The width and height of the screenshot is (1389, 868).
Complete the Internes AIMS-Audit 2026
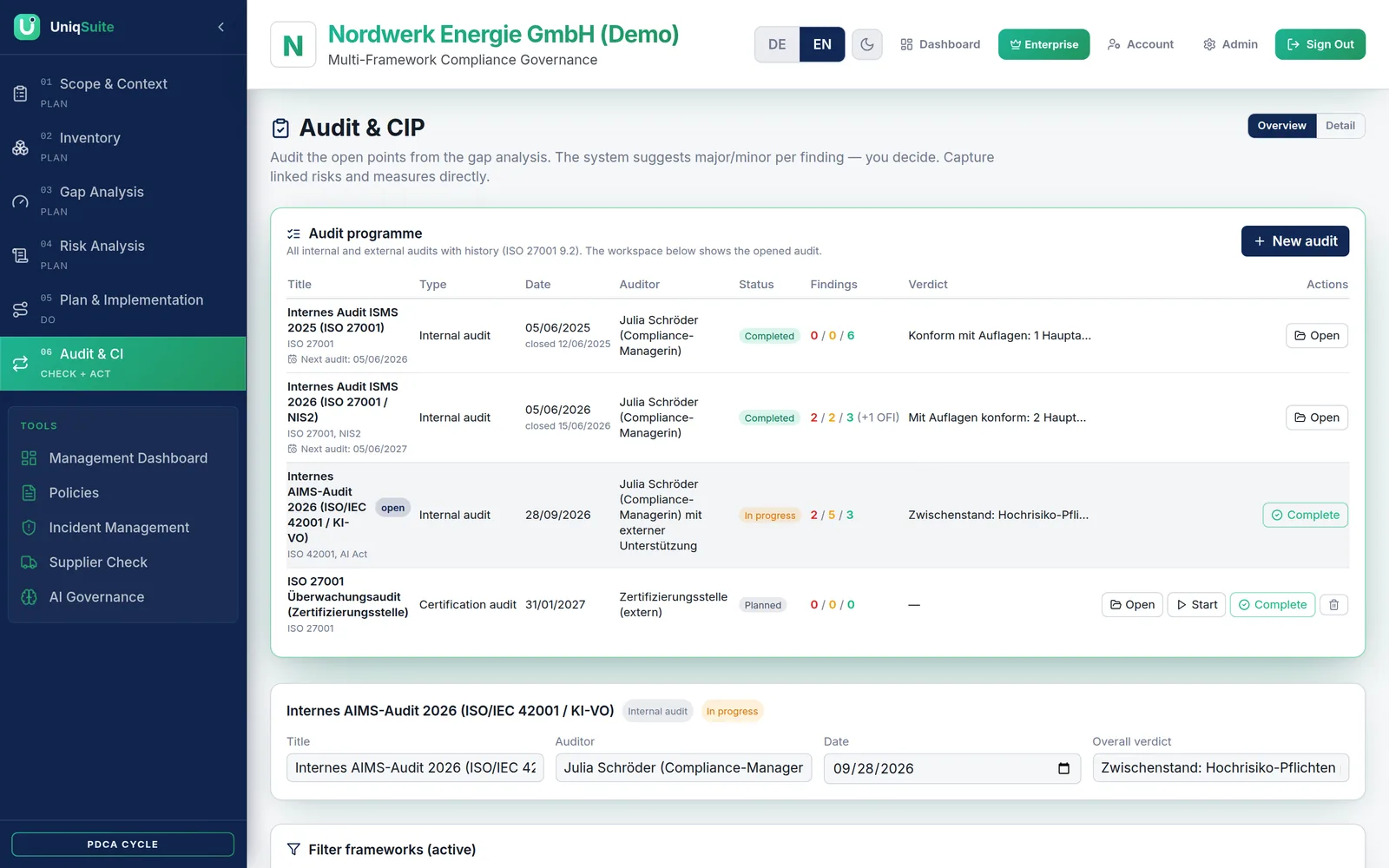click(1305, 515)
